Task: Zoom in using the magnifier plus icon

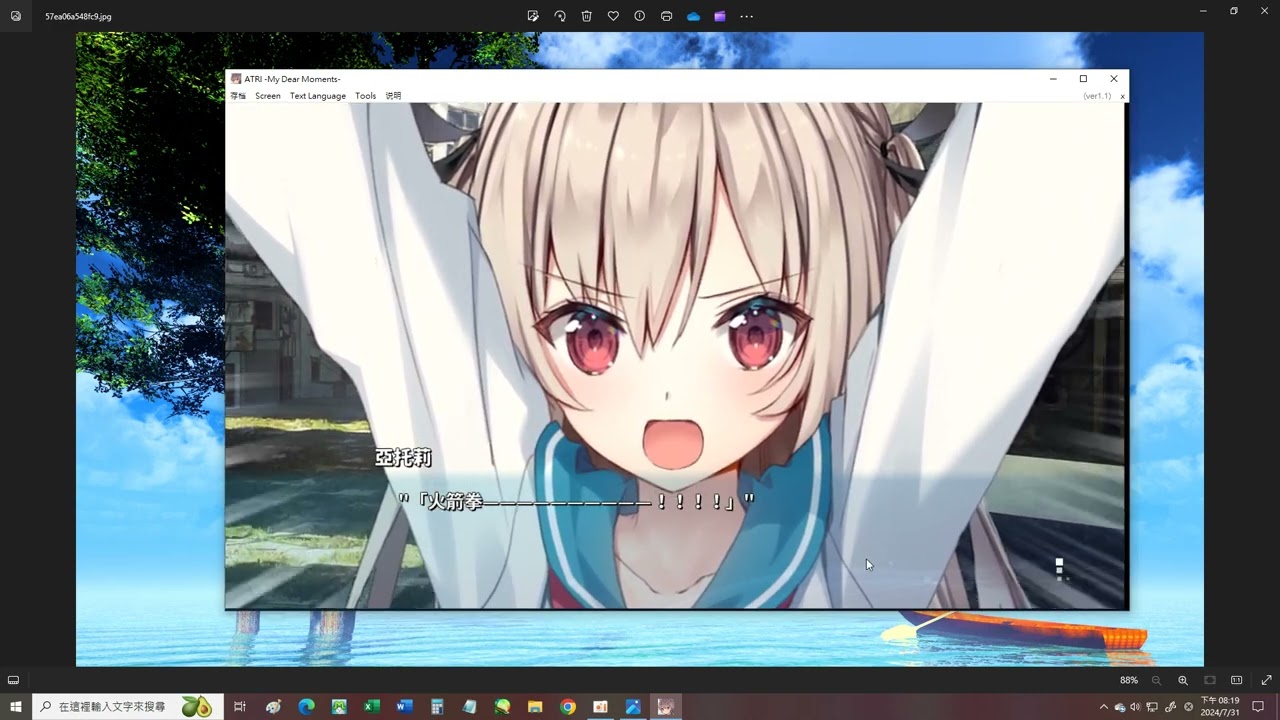Action: 1183,680
